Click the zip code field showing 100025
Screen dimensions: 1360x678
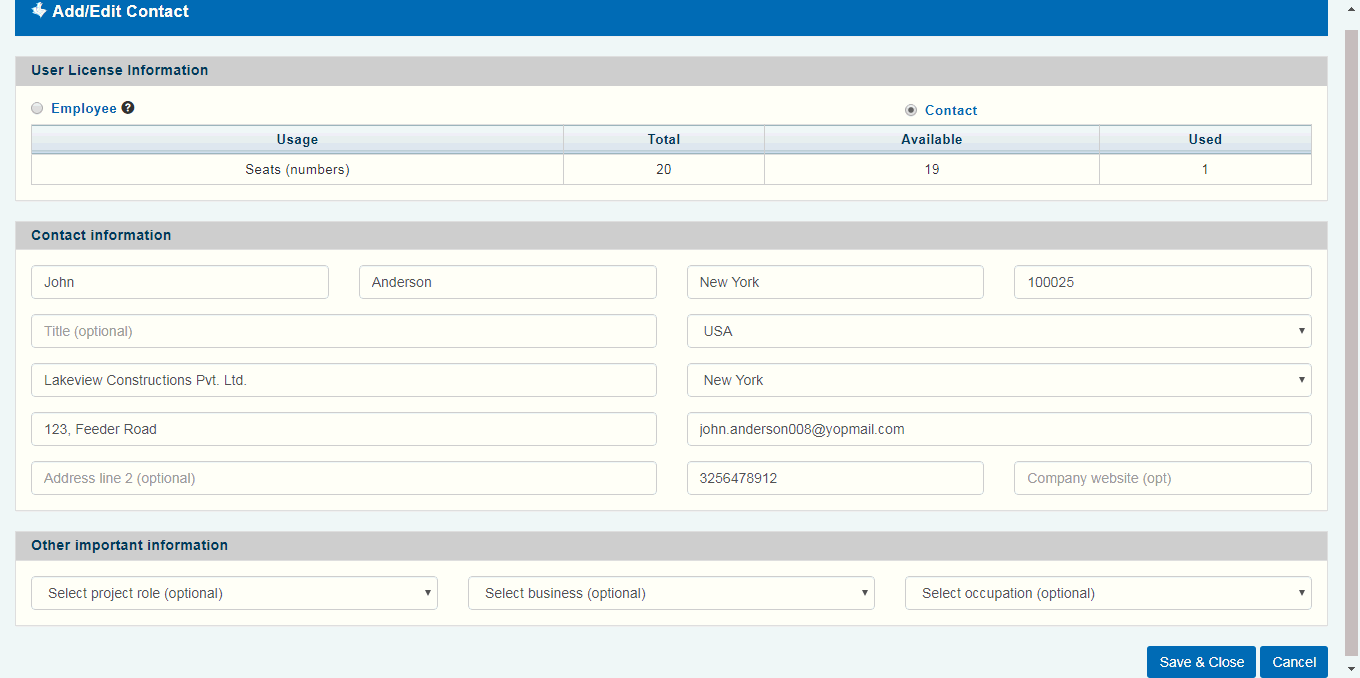click(1162, 282)
